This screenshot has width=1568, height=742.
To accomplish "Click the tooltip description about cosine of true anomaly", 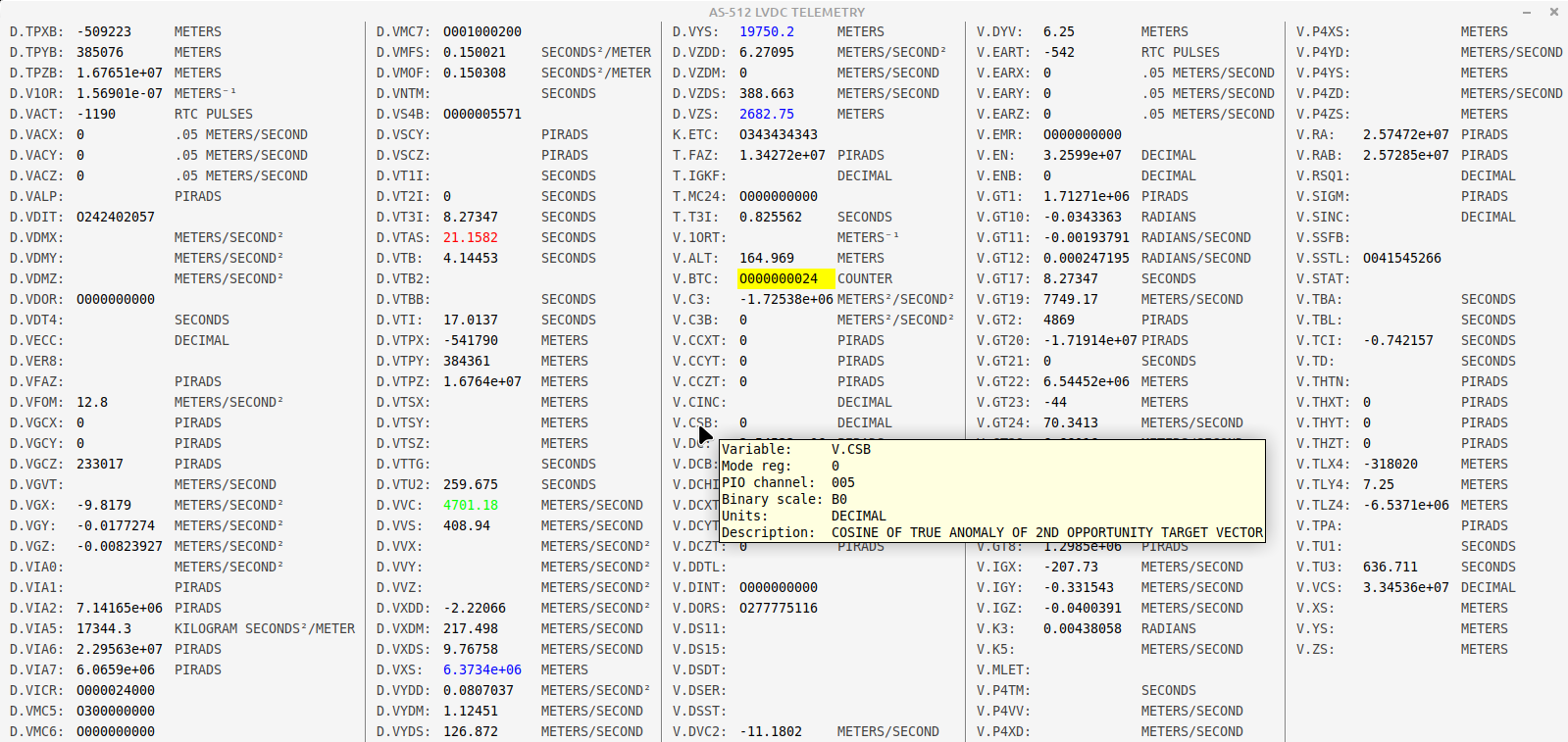I will click(x=1046, y=532).
